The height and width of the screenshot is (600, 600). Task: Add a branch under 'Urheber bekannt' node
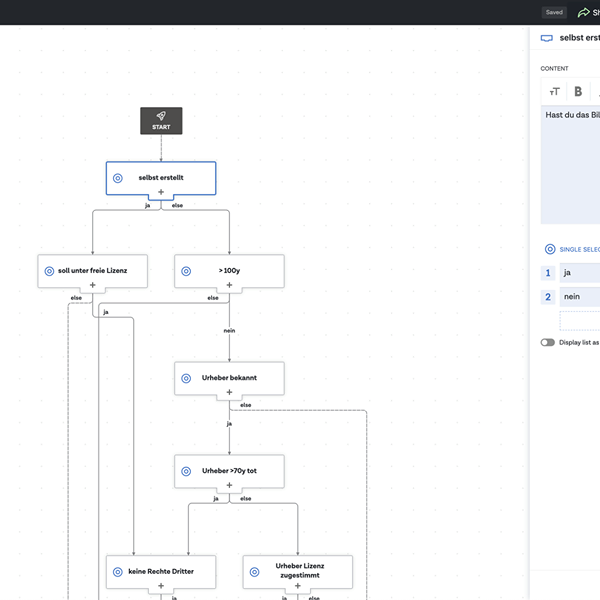229,392
